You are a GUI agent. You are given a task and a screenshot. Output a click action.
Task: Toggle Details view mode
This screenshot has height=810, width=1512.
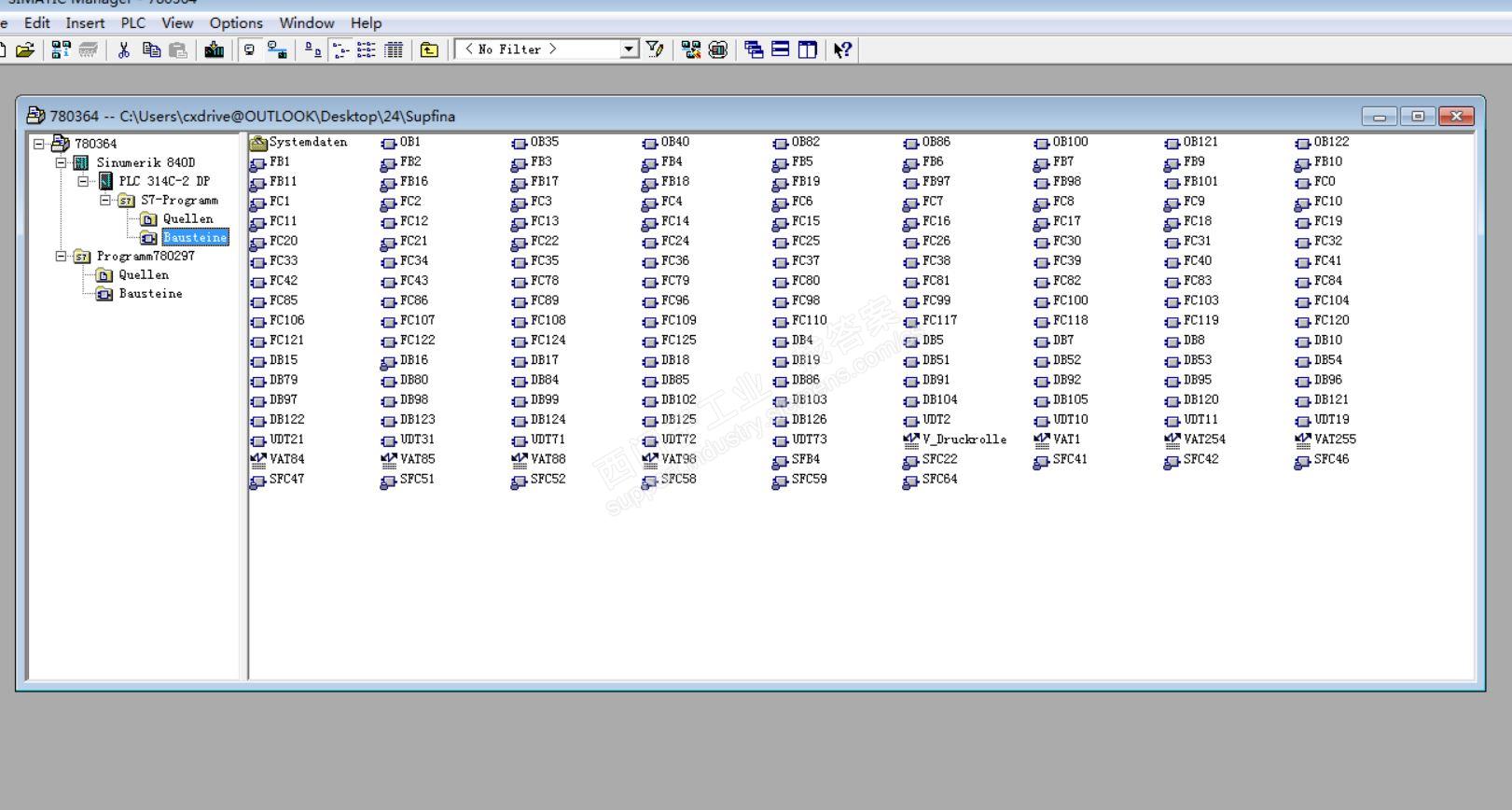(394, 49)
